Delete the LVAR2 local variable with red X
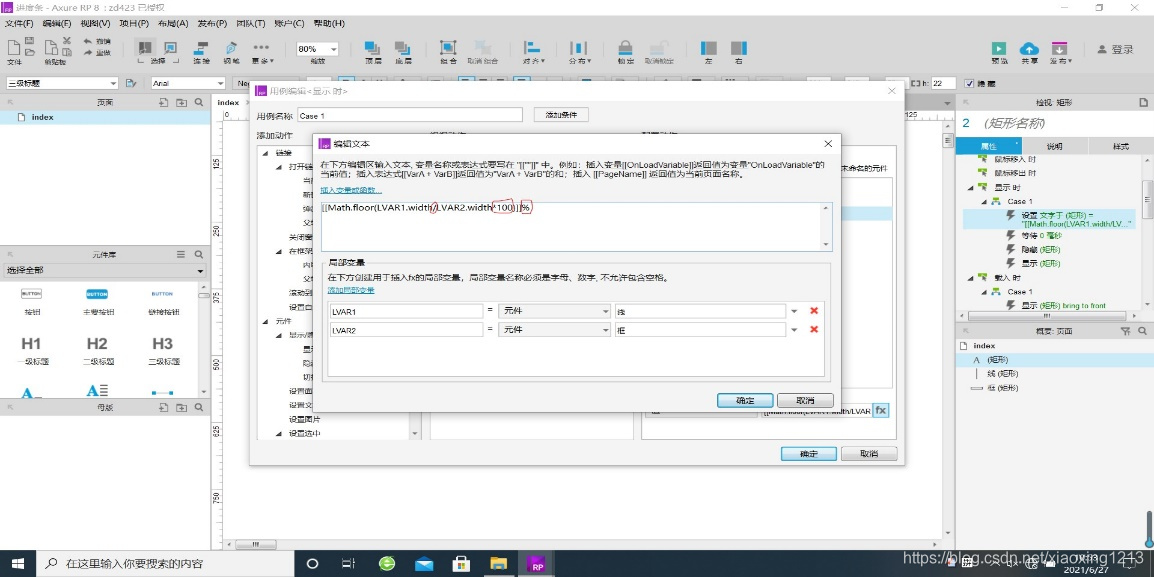 (x=814, y=329)
